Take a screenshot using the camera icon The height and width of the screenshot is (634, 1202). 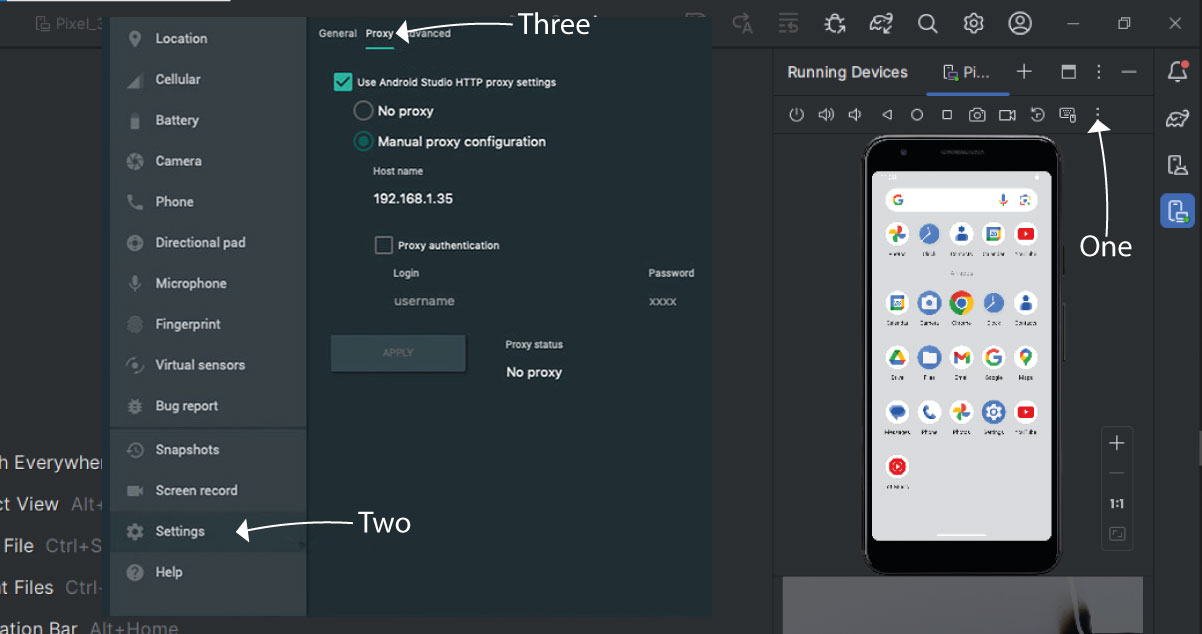pyautogui.click(x=977, y=114)
